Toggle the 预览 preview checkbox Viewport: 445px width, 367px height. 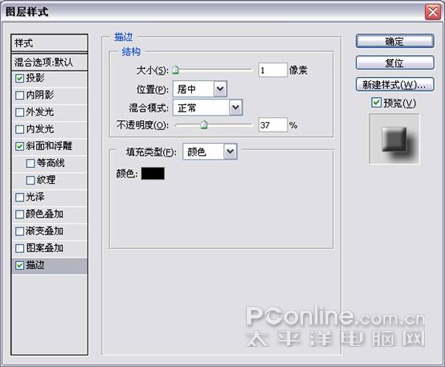(376, 103)
